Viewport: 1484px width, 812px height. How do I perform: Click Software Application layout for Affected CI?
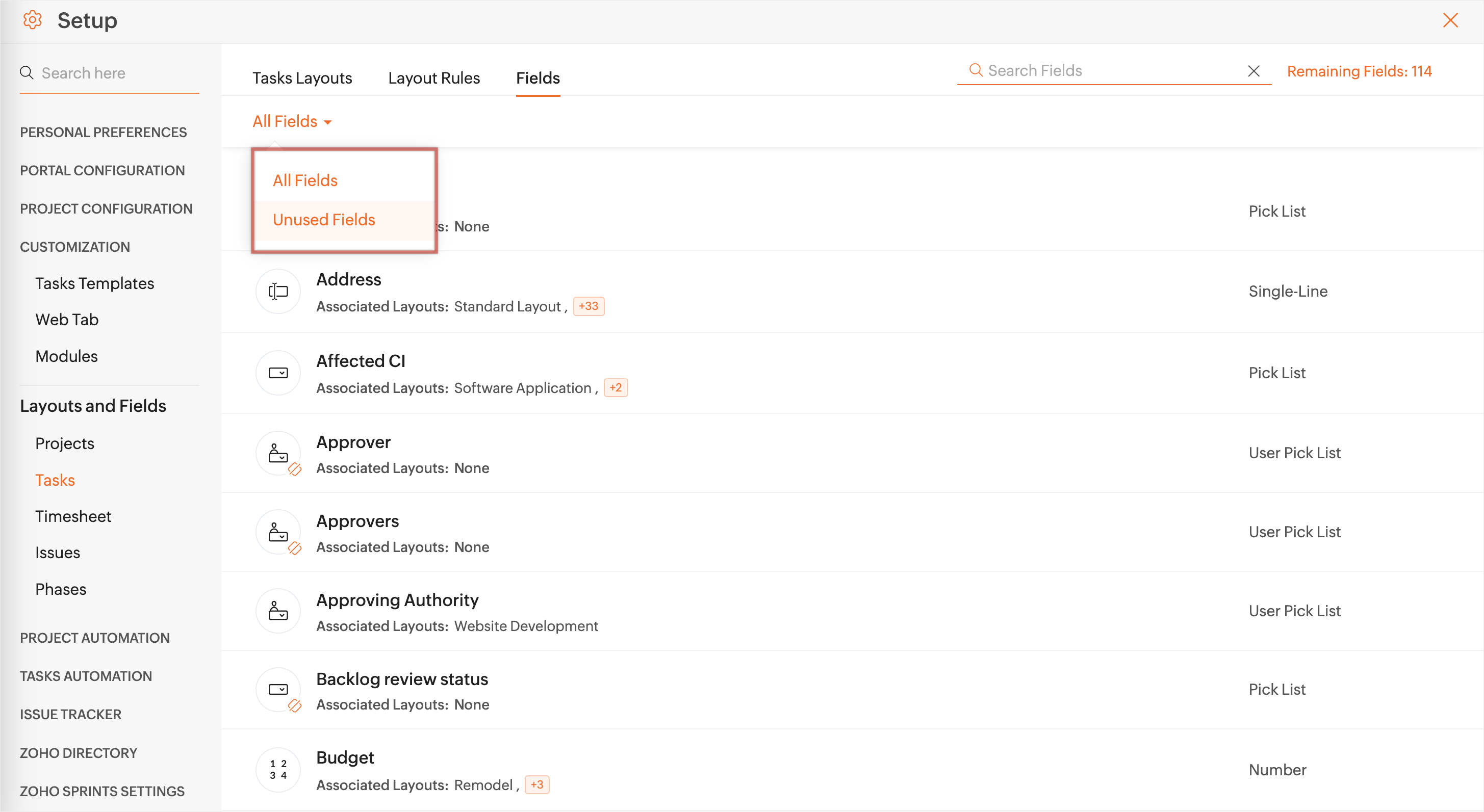coord(523,388)
